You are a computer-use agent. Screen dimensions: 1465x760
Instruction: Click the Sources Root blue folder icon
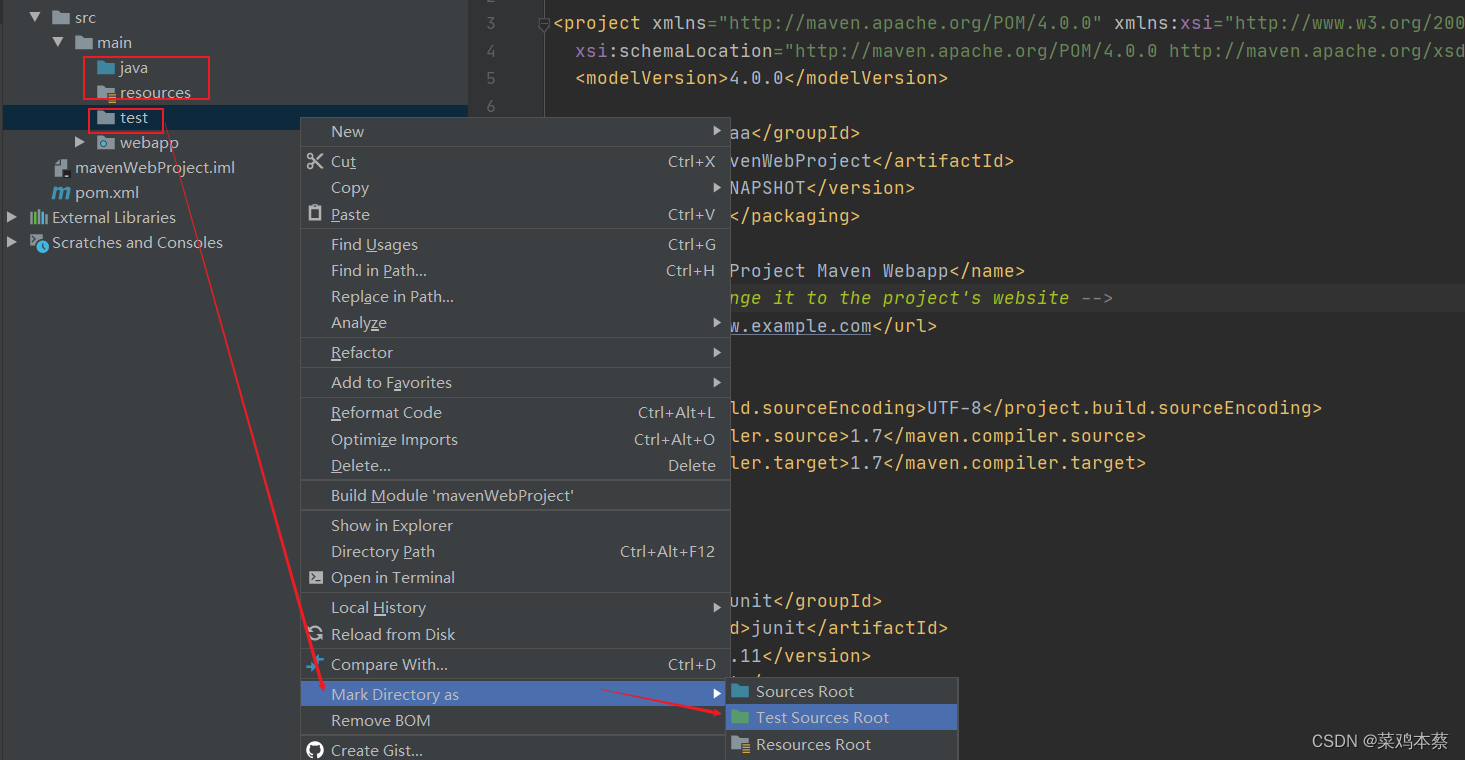742,690
